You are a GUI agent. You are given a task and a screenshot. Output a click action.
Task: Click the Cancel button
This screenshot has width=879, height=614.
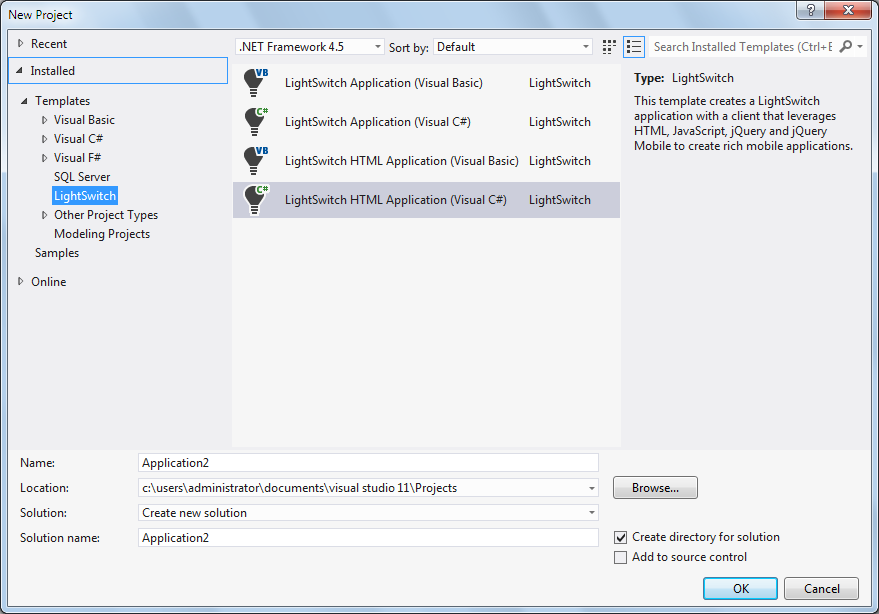821,588
